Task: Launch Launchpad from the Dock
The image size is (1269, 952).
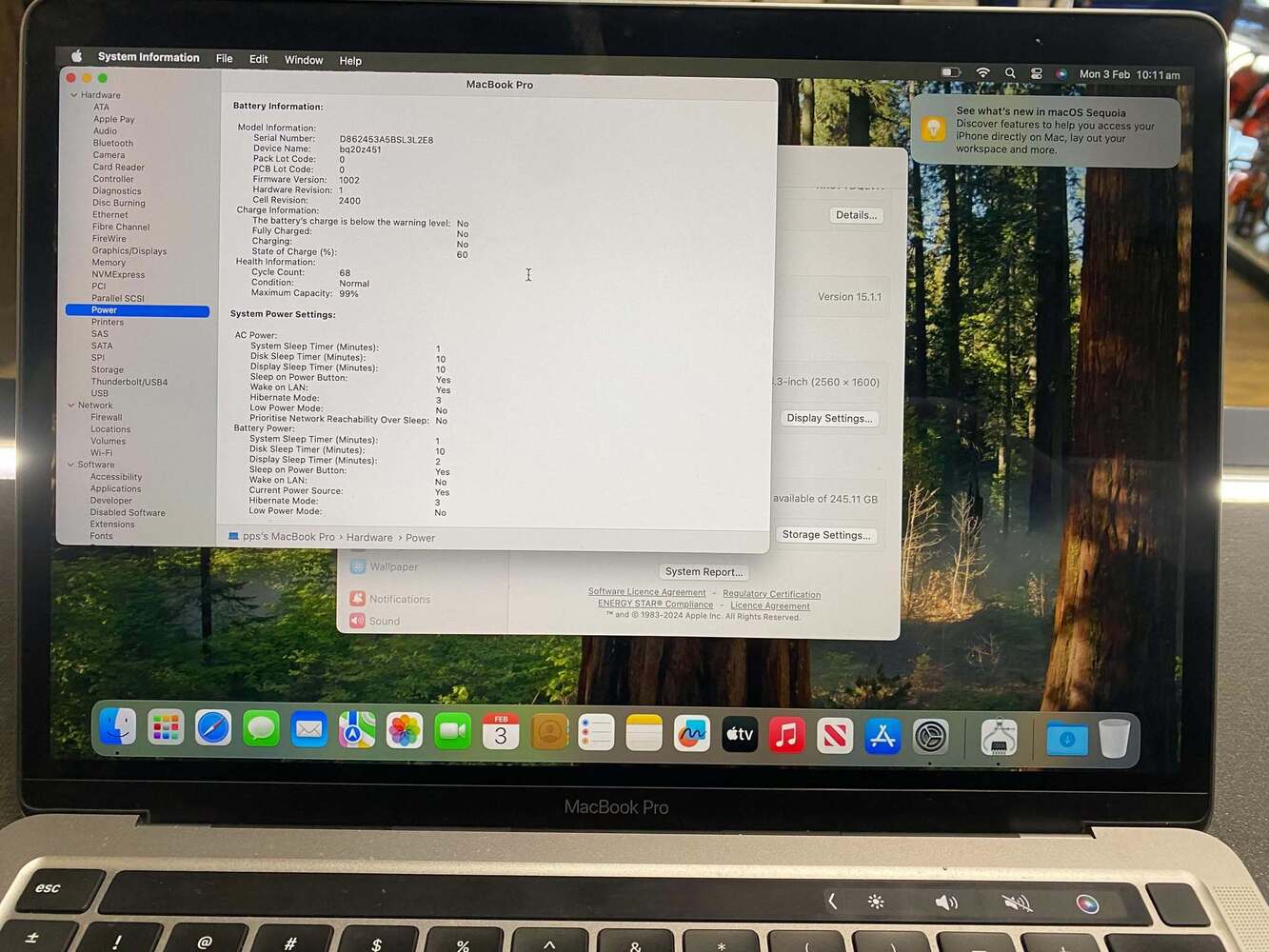Action: click(x=166, y=729)
